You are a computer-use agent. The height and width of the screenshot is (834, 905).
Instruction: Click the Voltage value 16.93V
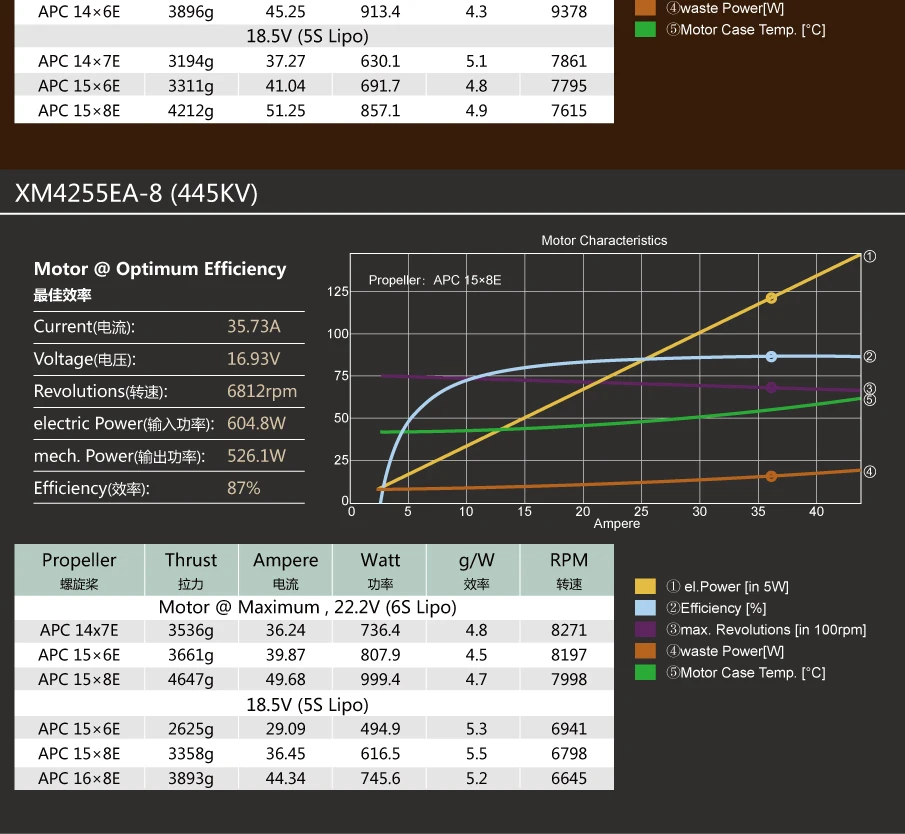point(253,358)
